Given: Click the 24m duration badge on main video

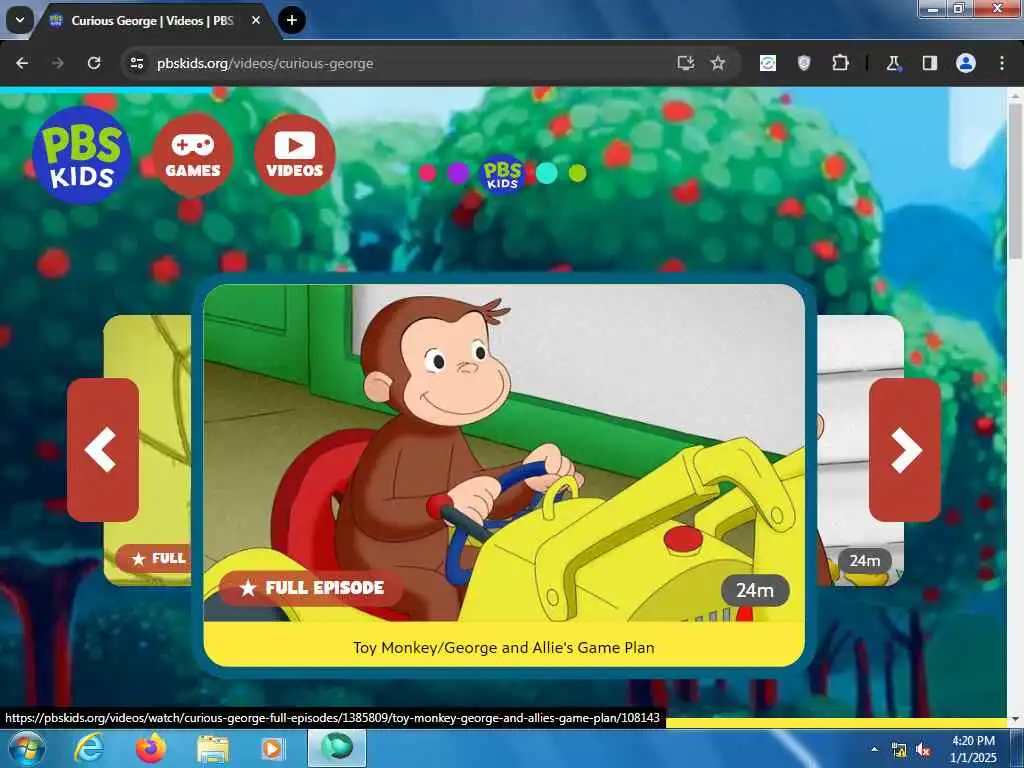Looking at the screenshot, I should coord(755,590).
